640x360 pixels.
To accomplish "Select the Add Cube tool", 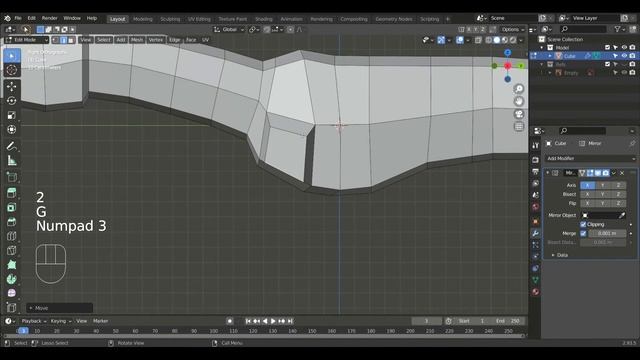I will coord(11,177).
